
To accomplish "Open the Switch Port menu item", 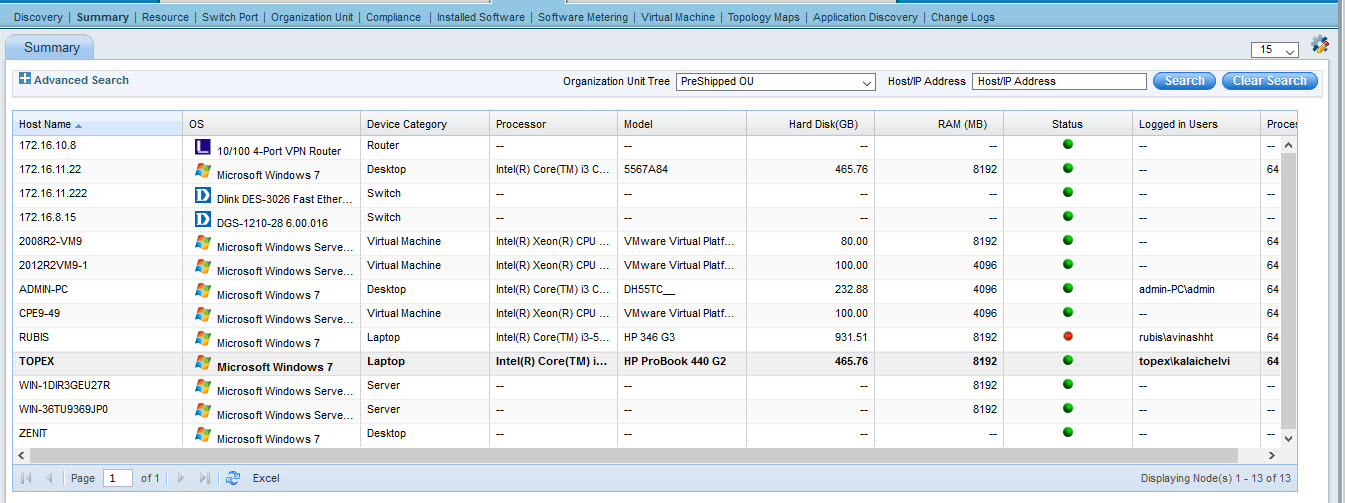I will (x=231, y=17).
